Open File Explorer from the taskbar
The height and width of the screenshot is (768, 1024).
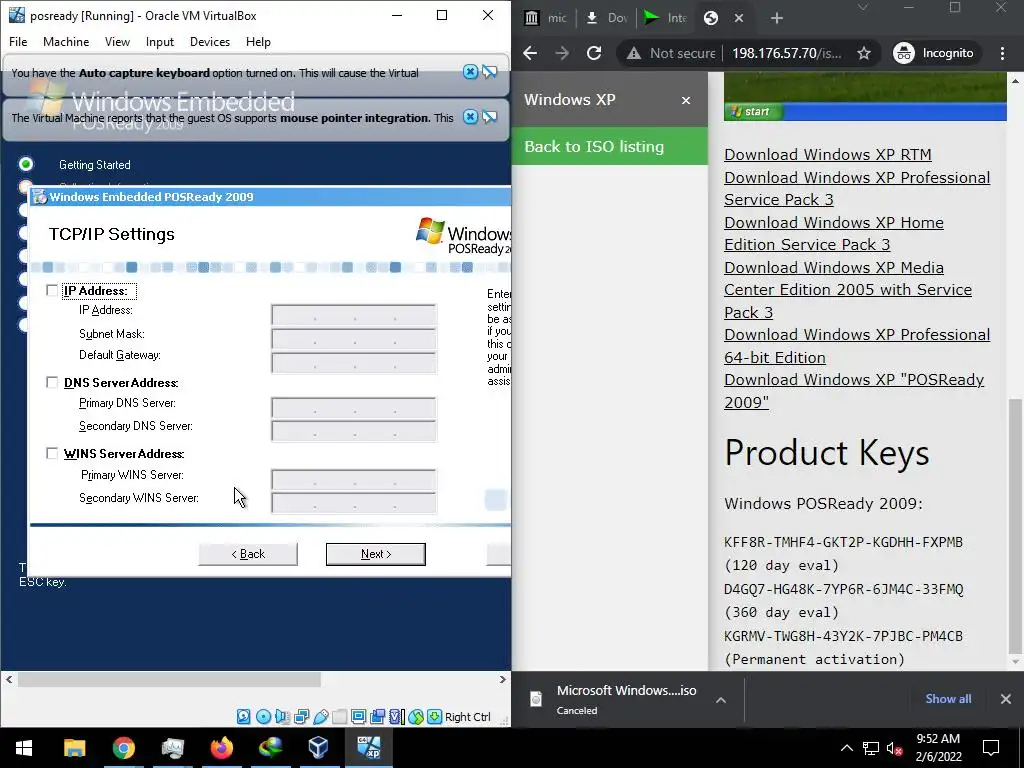(x=74, y=748)
